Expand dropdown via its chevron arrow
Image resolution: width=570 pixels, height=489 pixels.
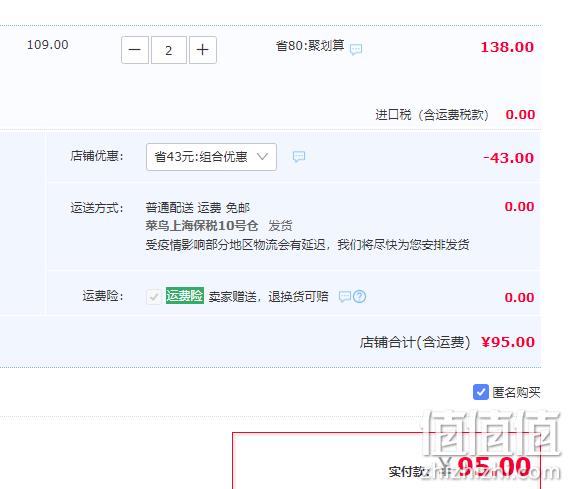point(262,157)
